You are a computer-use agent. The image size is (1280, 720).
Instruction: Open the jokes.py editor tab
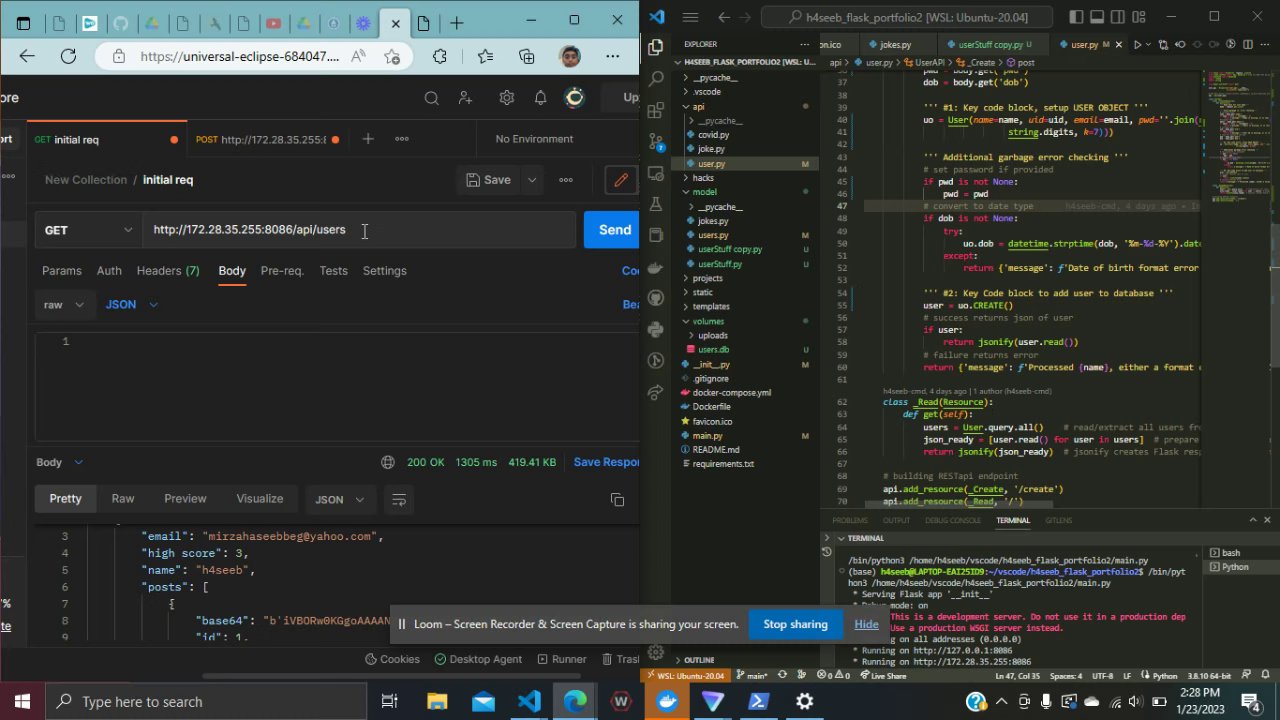click(x=893, y=45)
